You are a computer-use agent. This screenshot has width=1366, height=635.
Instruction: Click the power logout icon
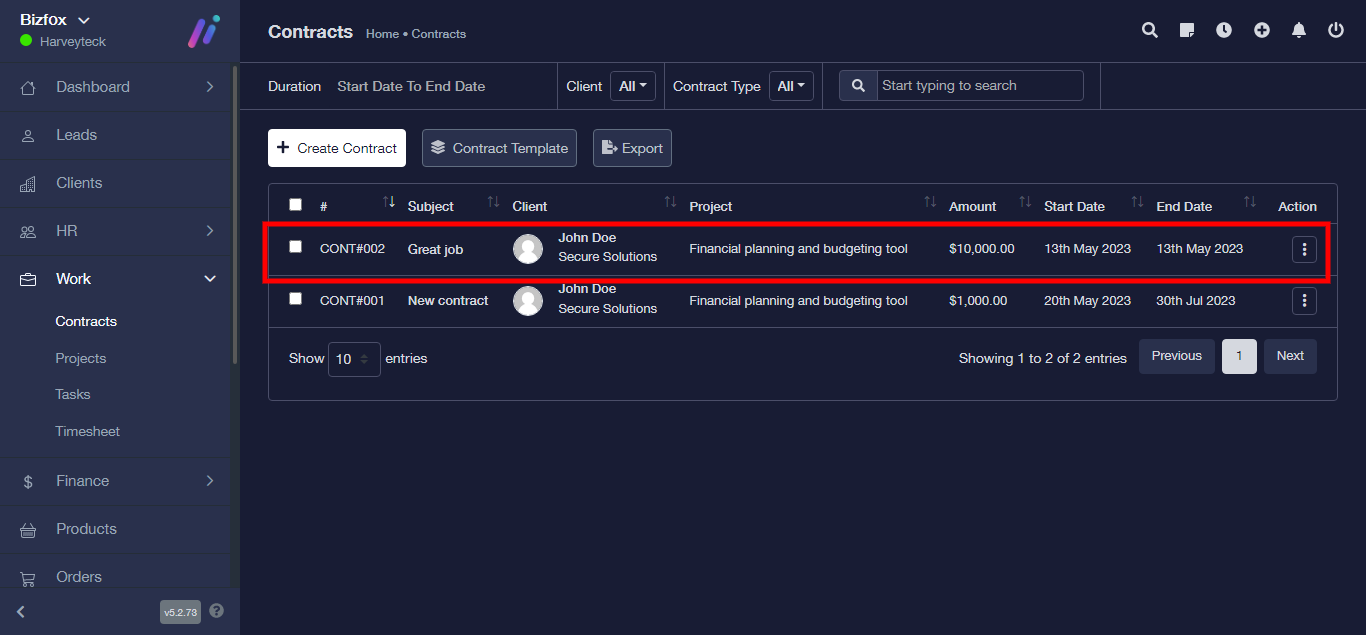1336,31
